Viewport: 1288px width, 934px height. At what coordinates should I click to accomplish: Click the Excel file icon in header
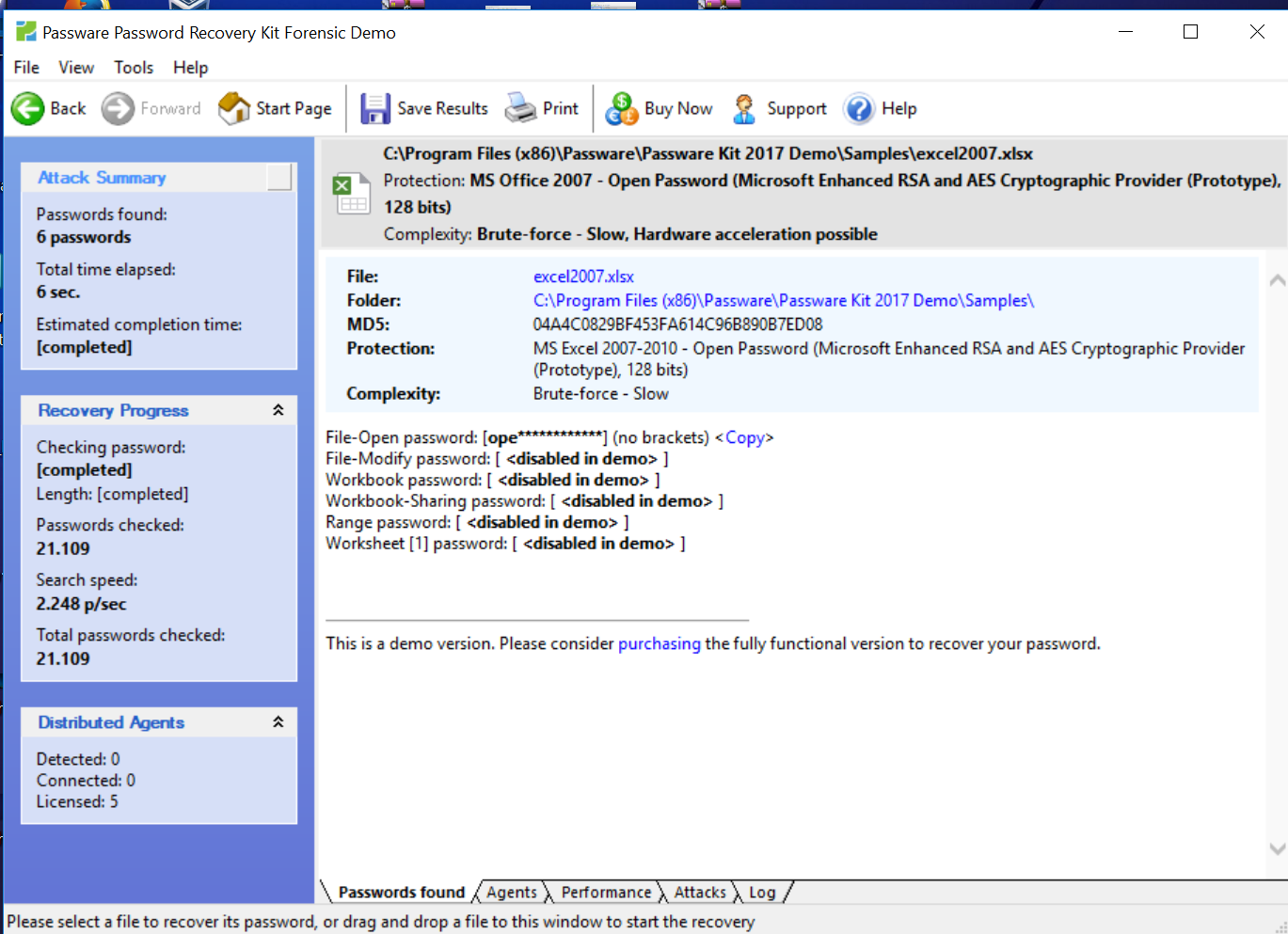(x=352, y=195)
